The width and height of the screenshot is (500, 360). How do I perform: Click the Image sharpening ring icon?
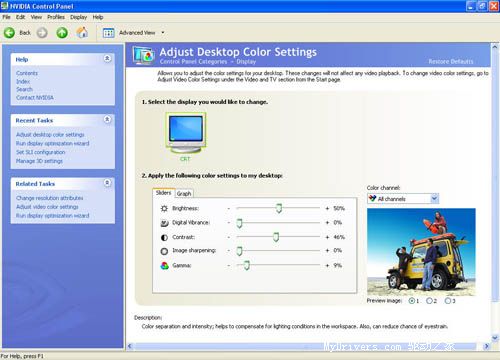164,251
